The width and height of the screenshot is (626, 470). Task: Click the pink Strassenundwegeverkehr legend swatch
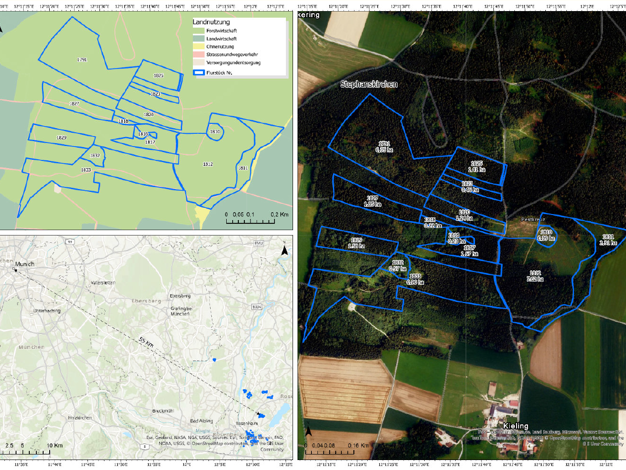pyautogui.click(x=198, y=55)
